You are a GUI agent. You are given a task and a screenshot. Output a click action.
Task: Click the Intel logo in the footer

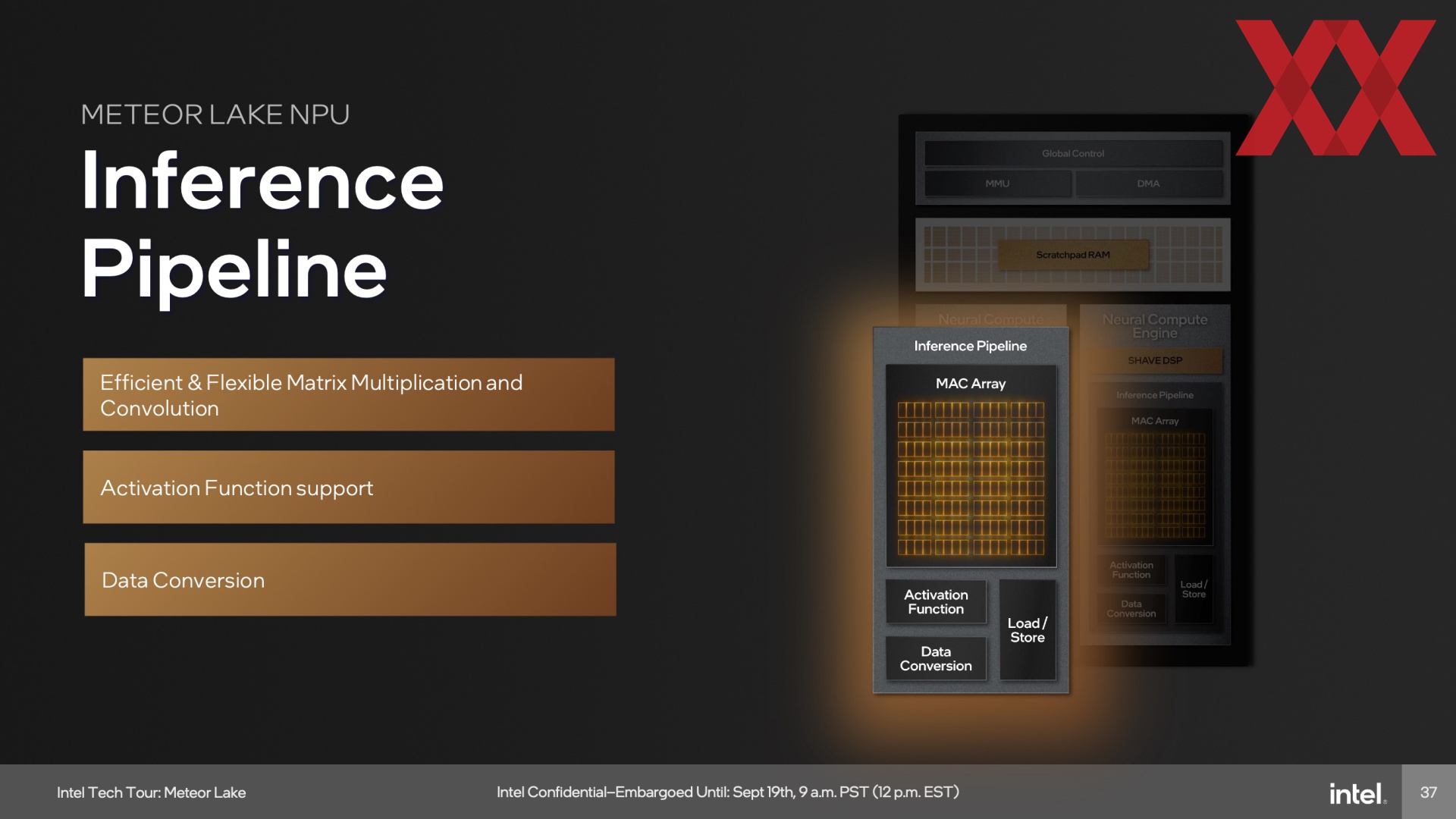pyautogui.click(x=1357, y=793)
